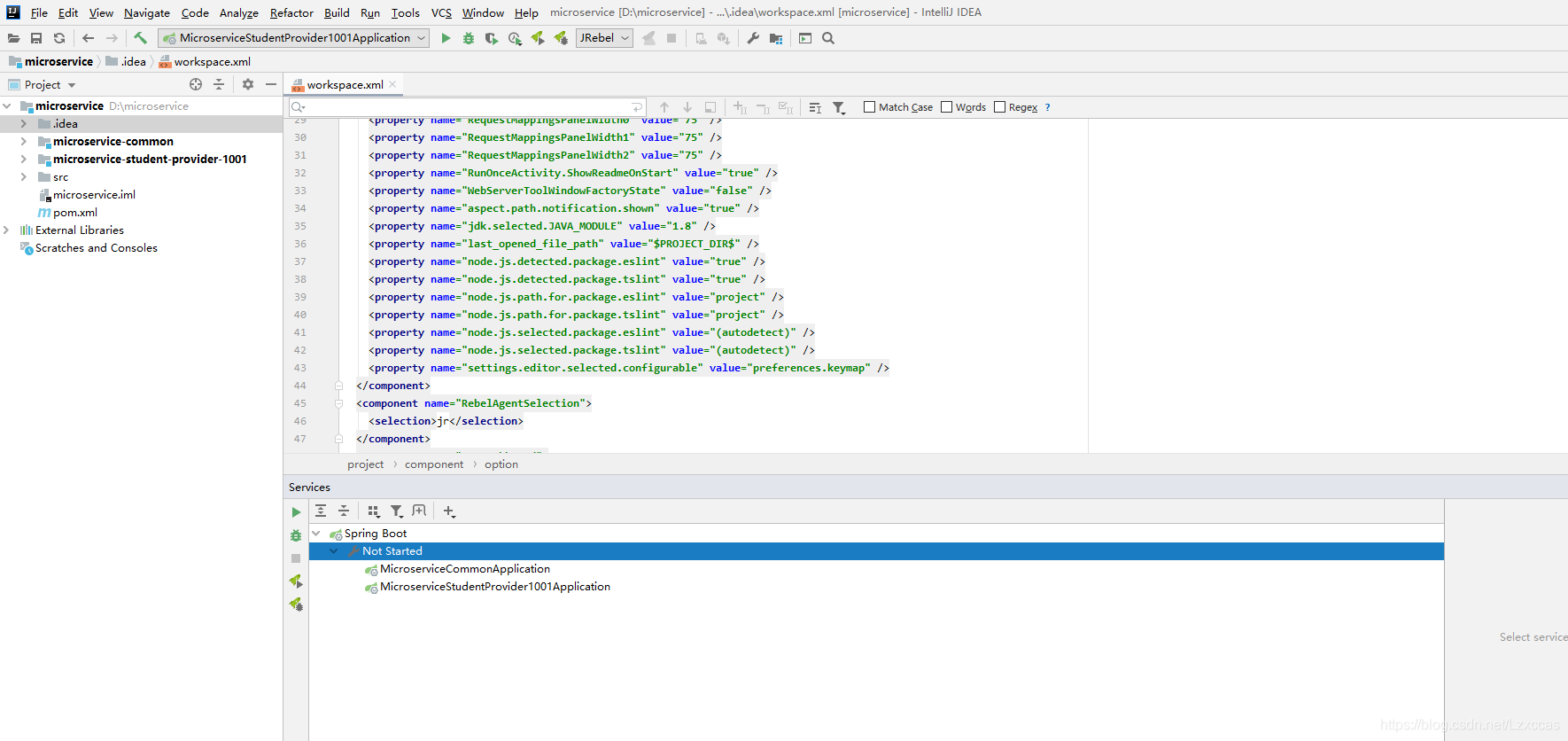Open the Refactor menu
Viewport: 1568px width, 741px height.
(291, 12)
